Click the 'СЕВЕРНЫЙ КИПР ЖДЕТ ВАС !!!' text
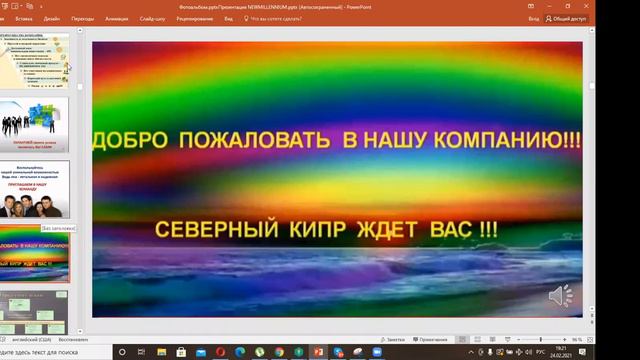Image resolution: width=640 pixels, height=360 pixels. [326, 229]
